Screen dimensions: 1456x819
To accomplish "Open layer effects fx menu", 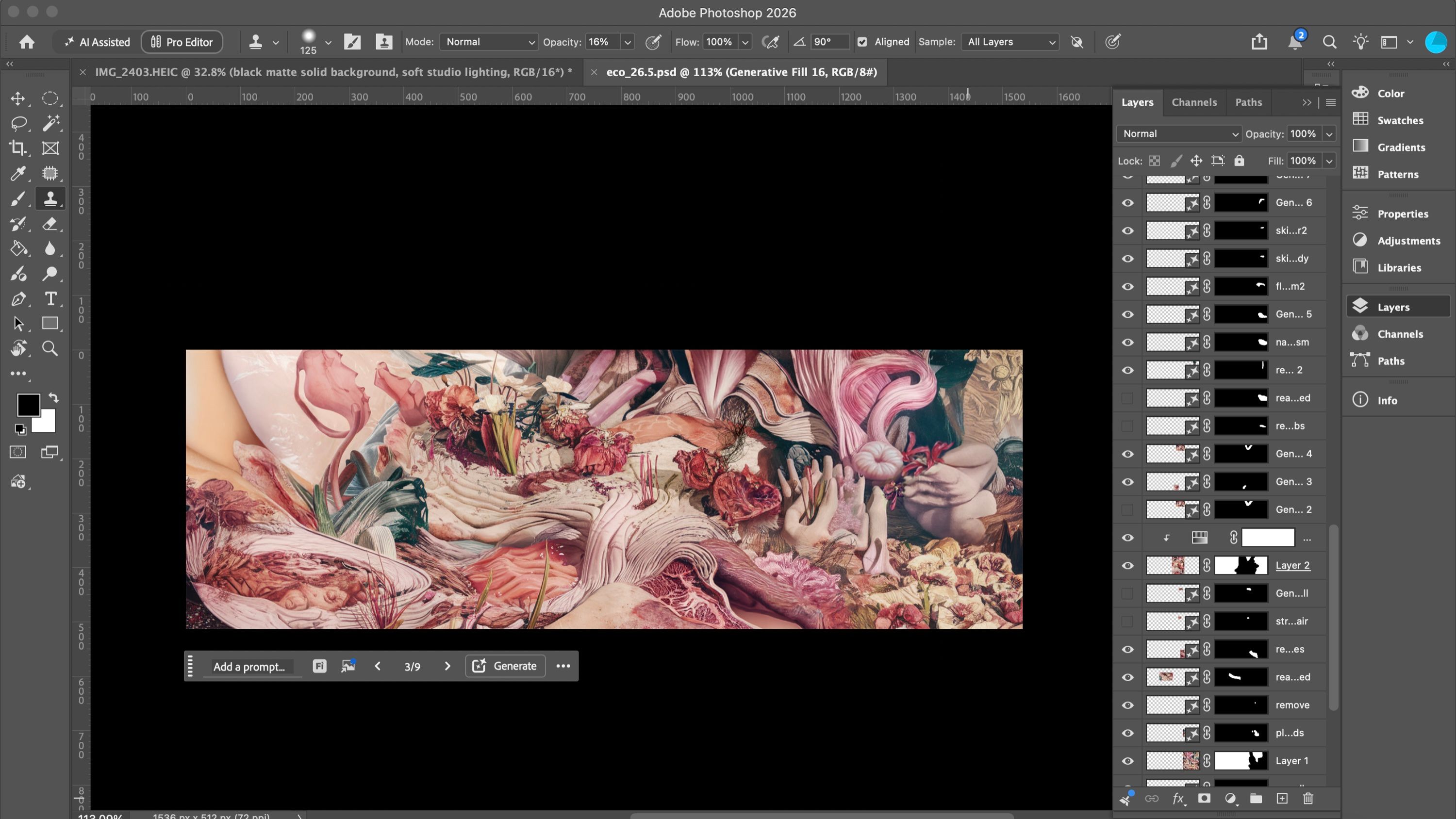I will point(1178,798).
